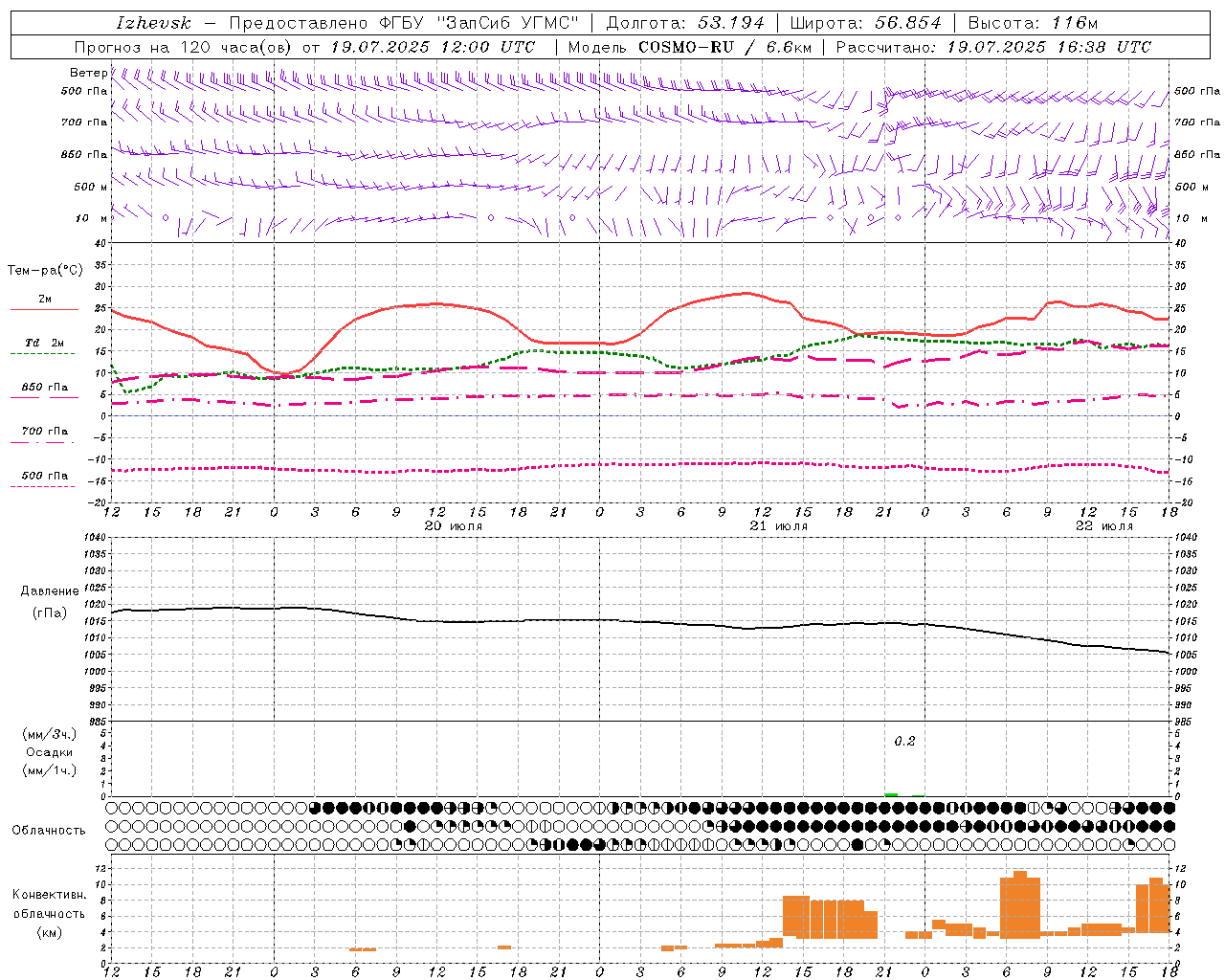1225x980 pixels.
Task: Click the 'Ветер' wind panel label
Action: (x=89, y=73)
